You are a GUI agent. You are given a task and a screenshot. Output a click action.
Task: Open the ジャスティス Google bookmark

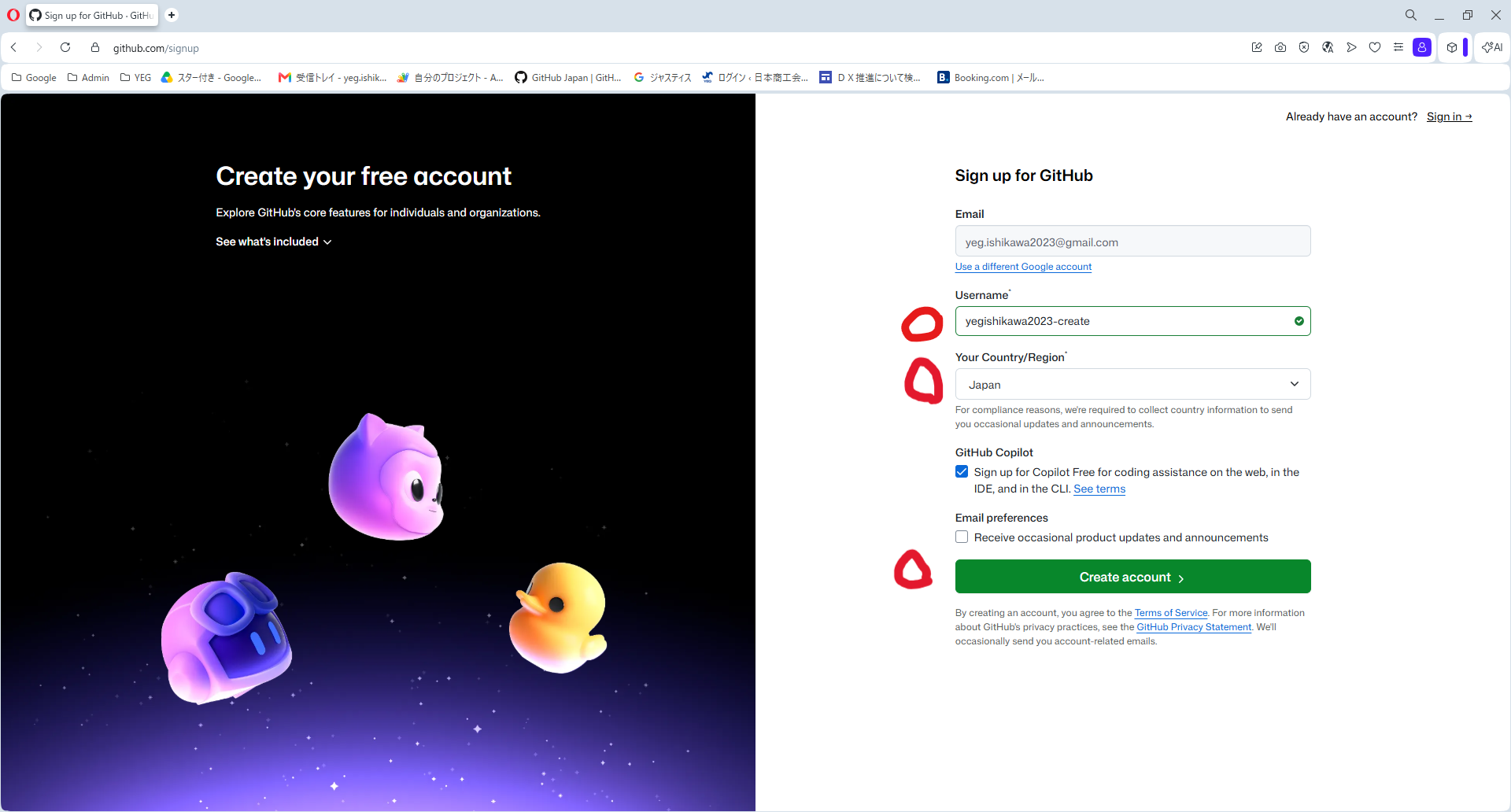[x=663, y=78]
